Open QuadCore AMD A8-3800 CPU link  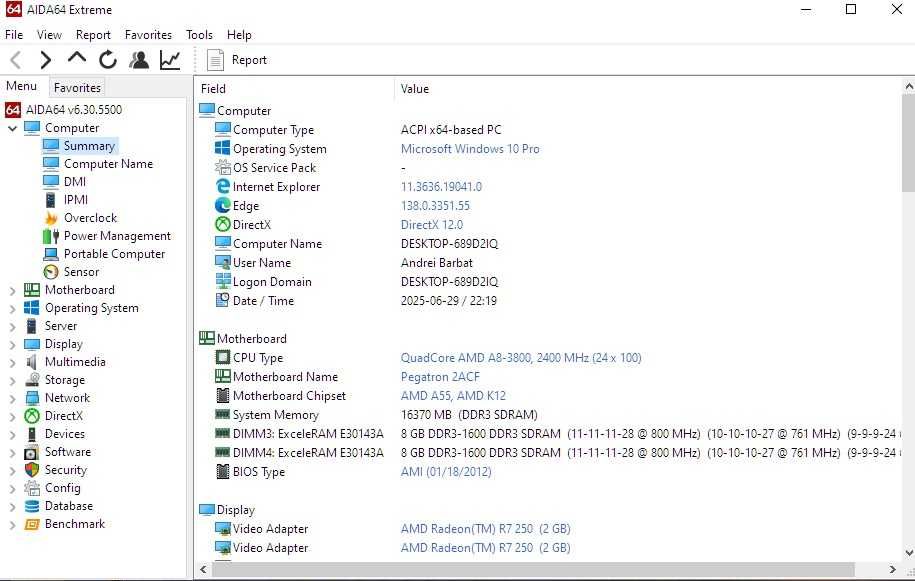(521, 358)
